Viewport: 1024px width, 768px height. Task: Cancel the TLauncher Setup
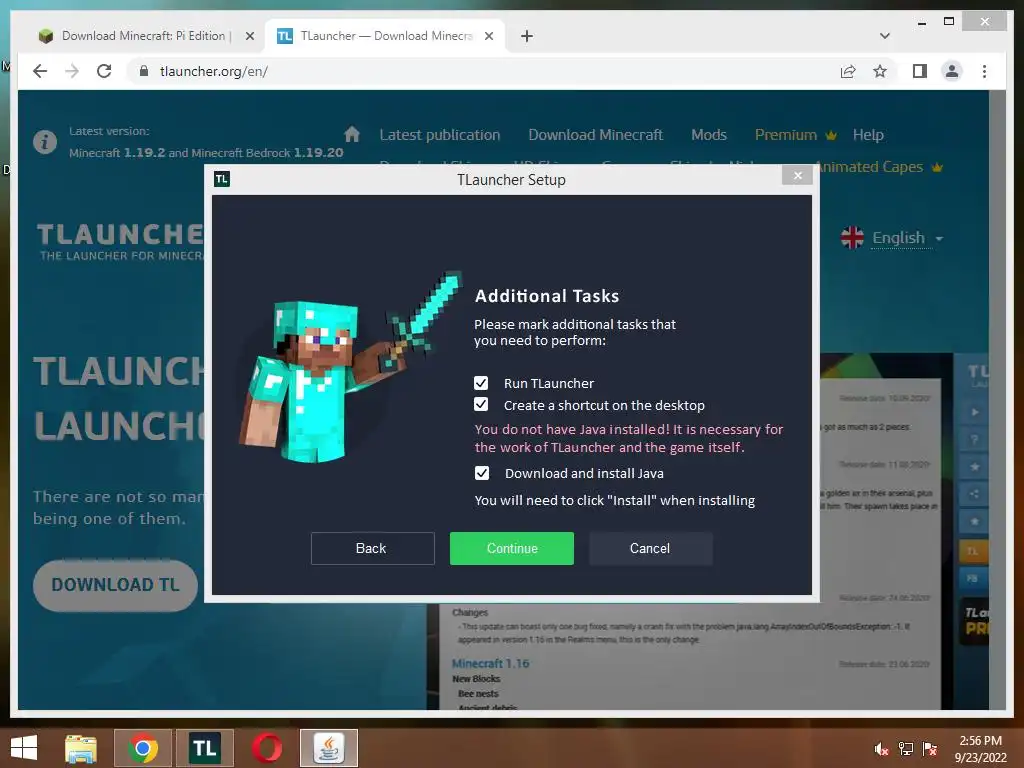tap(650, 549)
